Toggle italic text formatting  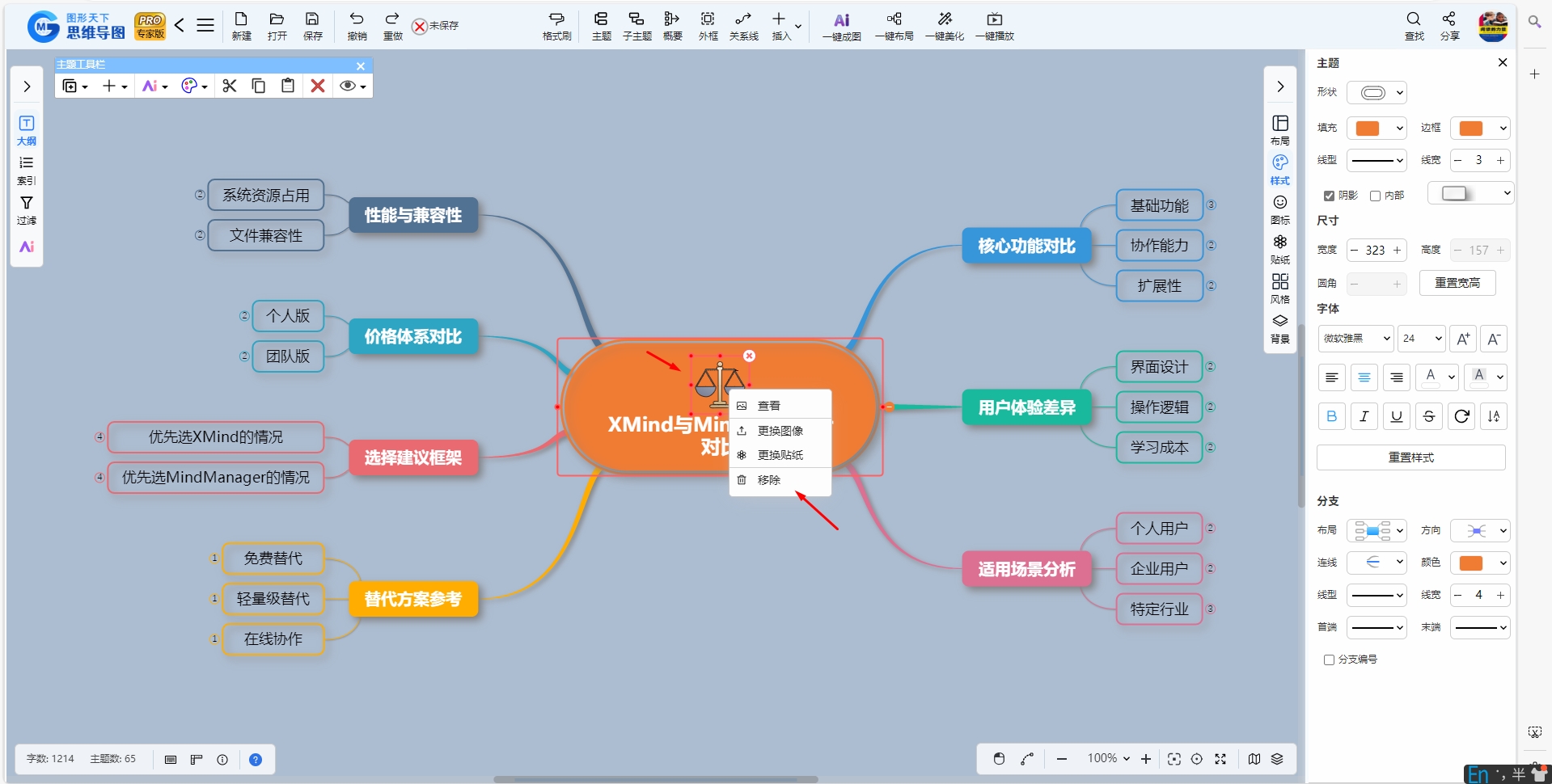pyautogui.click(x=1364, y=416)
